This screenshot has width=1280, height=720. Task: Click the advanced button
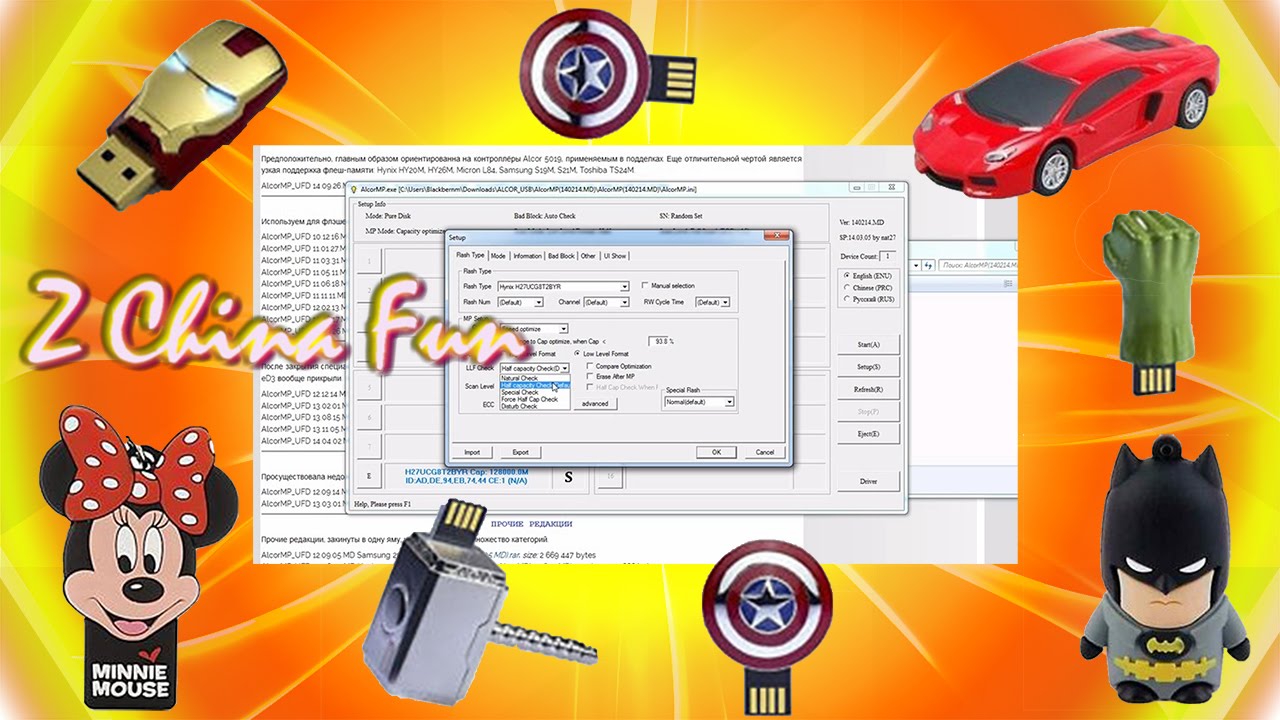point(595,404)
